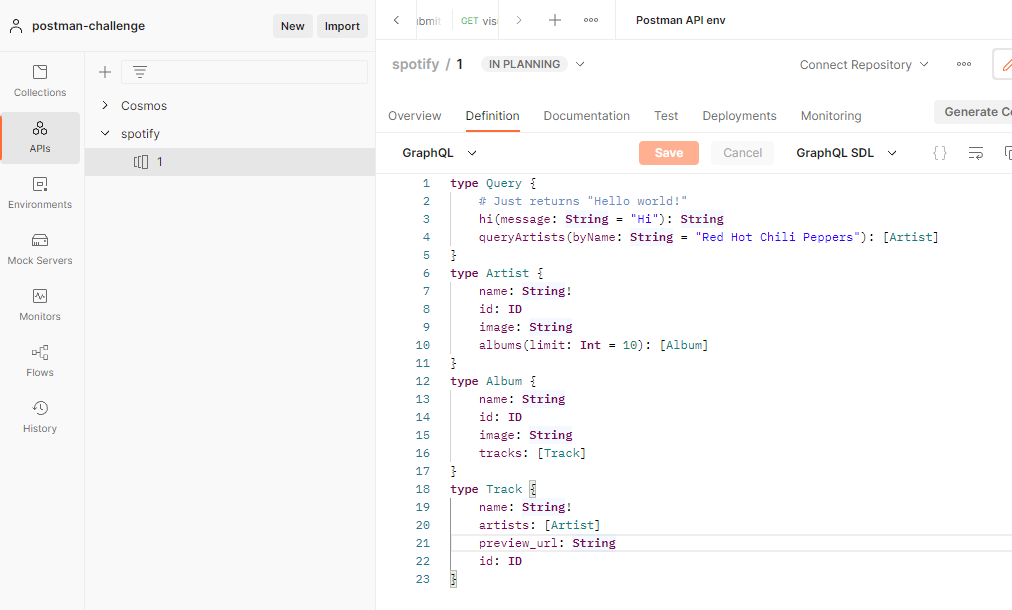The image size is (1012, 610).
Task: Open the Postman API env environment selector
Action: 680,20
